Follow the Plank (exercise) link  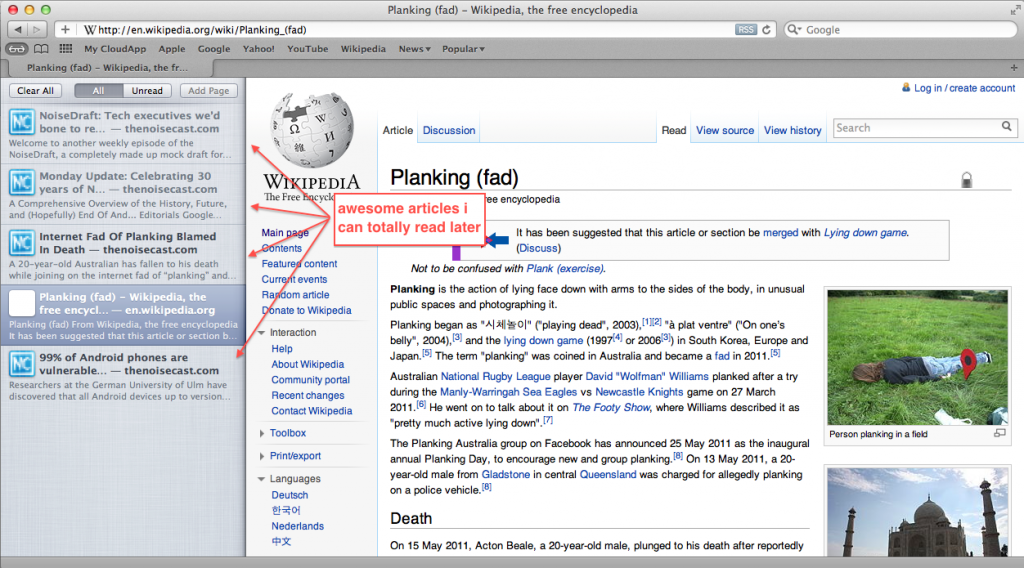coord(565,268)
